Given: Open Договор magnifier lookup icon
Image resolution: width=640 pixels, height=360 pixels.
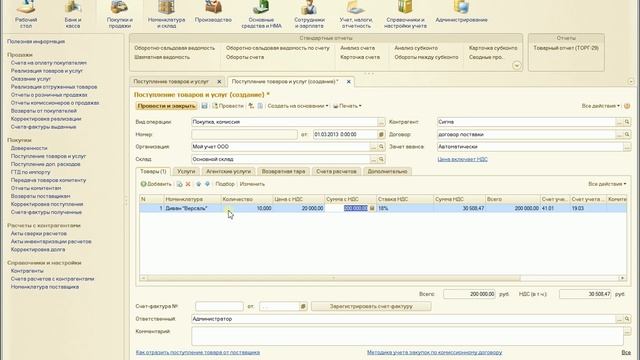Looking at the screenshot, I should click(x=627, y=134).
